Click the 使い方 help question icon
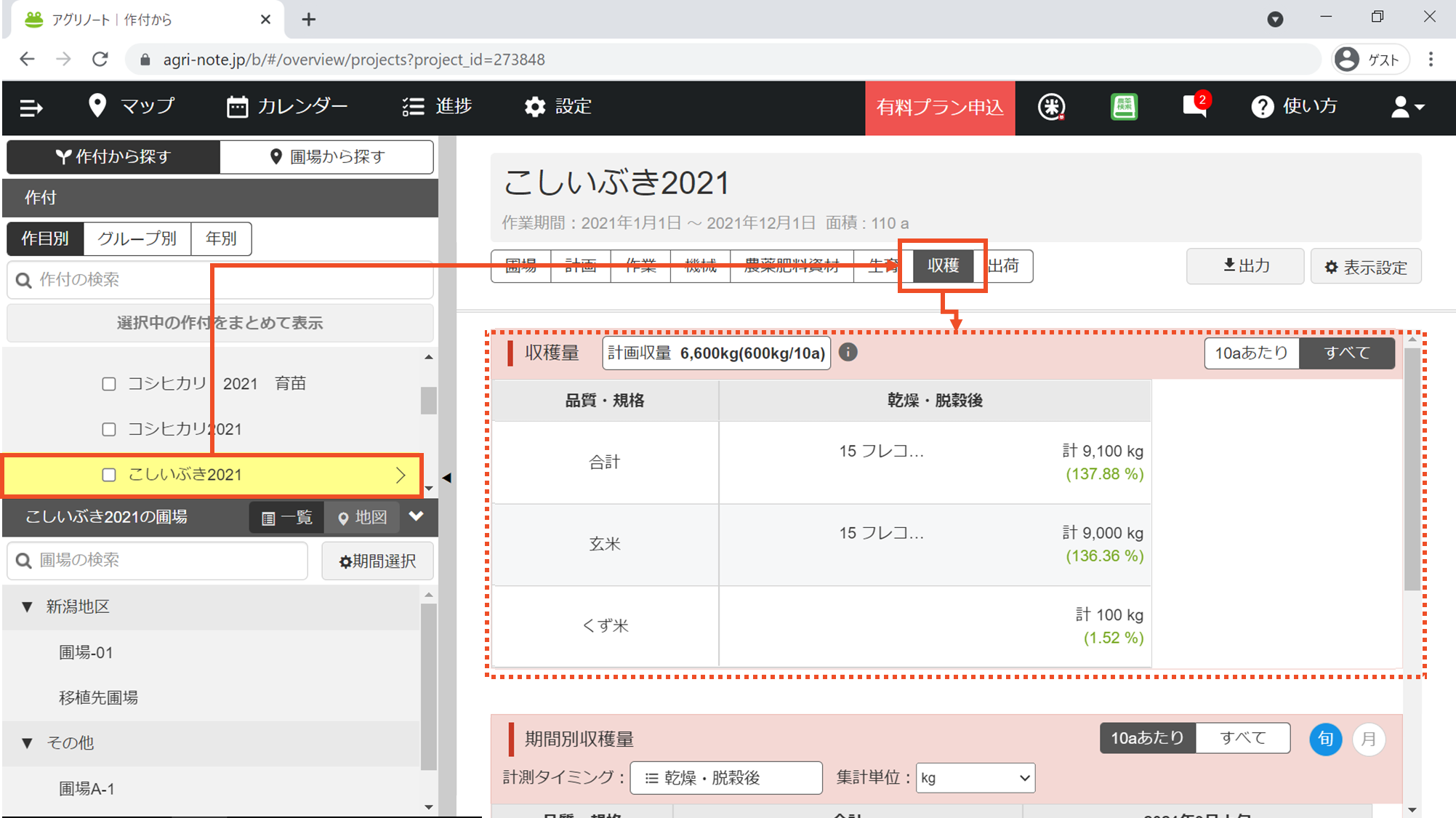Image resolution: width=1456 pixels, height=818 pixels. pos(1262,107)
